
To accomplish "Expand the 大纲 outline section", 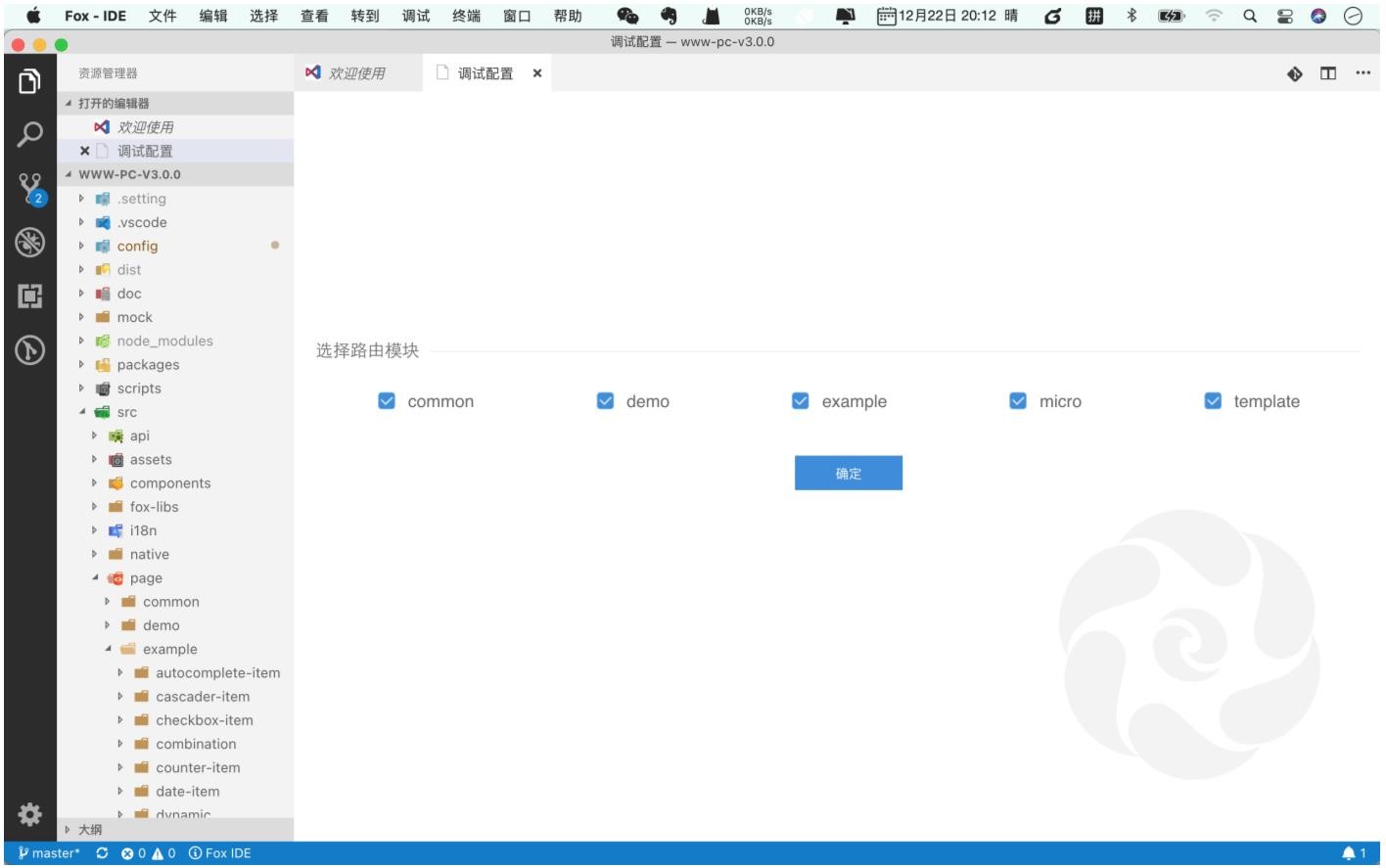I will click(89, 830).
